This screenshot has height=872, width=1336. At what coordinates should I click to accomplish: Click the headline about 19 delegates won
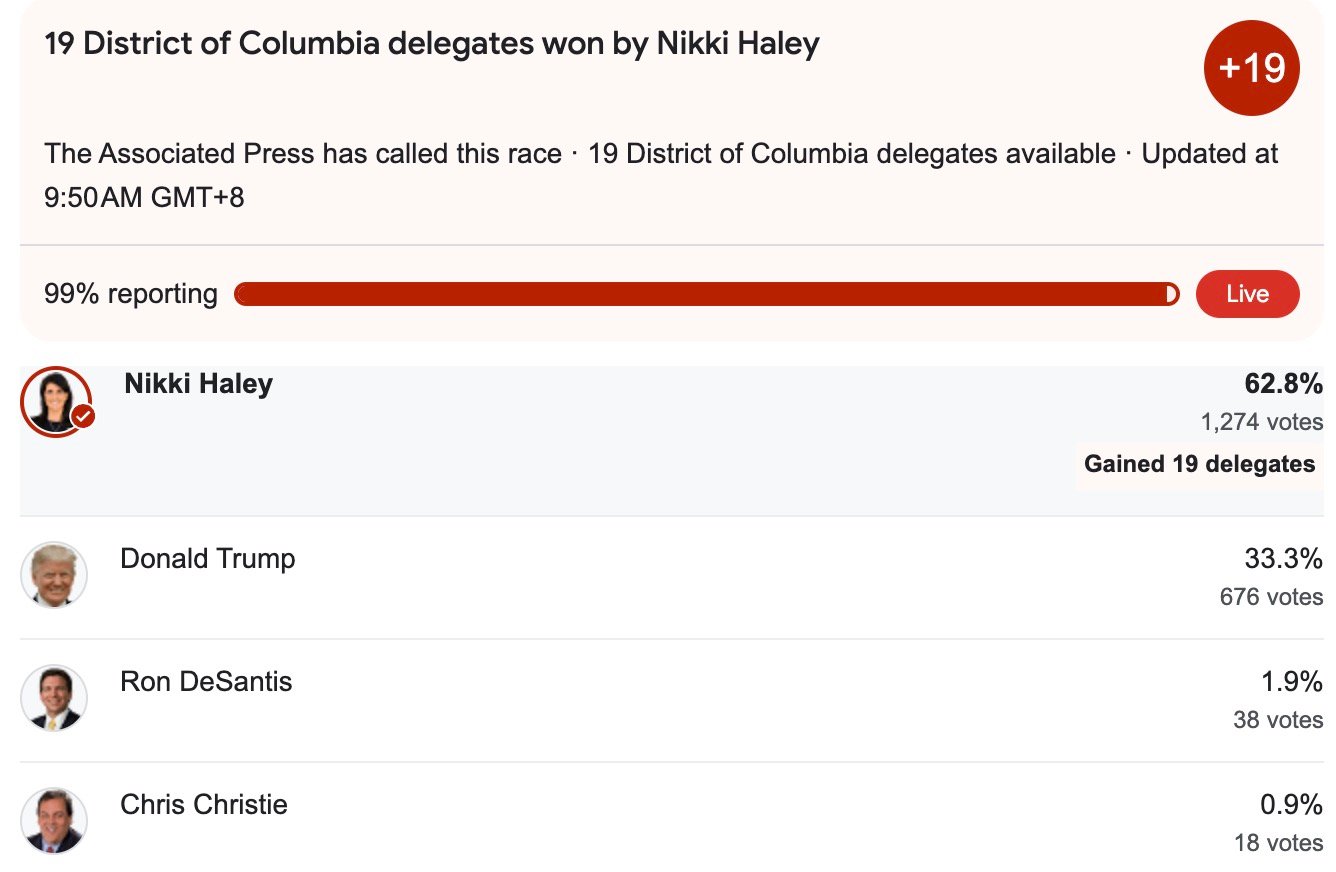pyautogui.click(x=432, y=44)
